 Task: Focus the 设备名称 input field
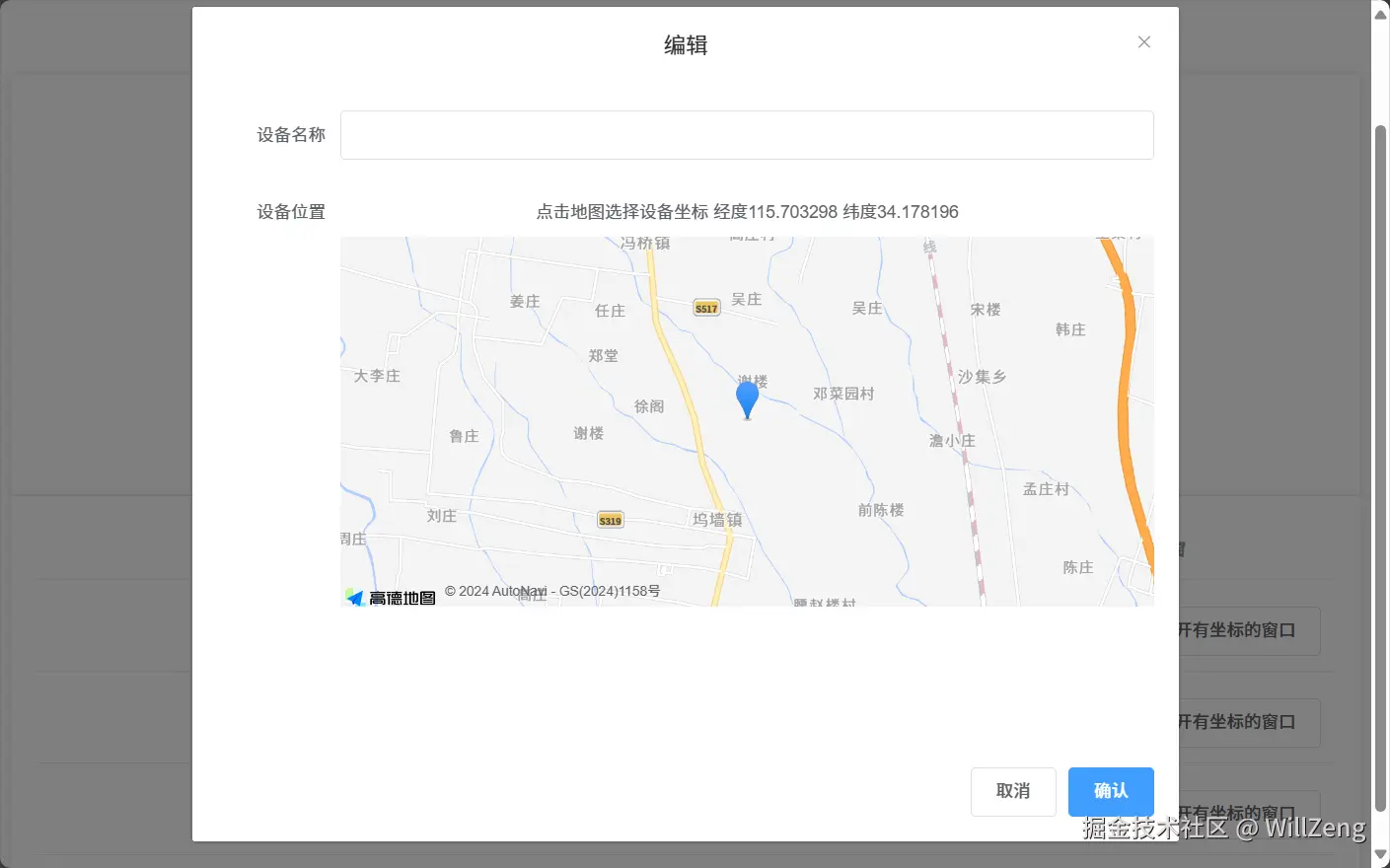[x=747, y=135]
